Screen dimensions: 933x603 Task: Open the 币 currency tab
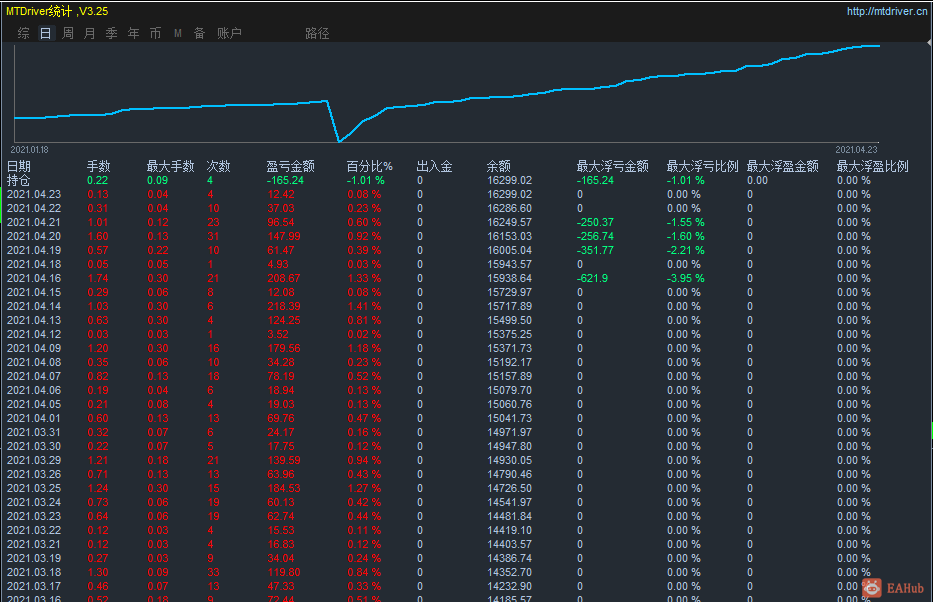tap(155, 33)
